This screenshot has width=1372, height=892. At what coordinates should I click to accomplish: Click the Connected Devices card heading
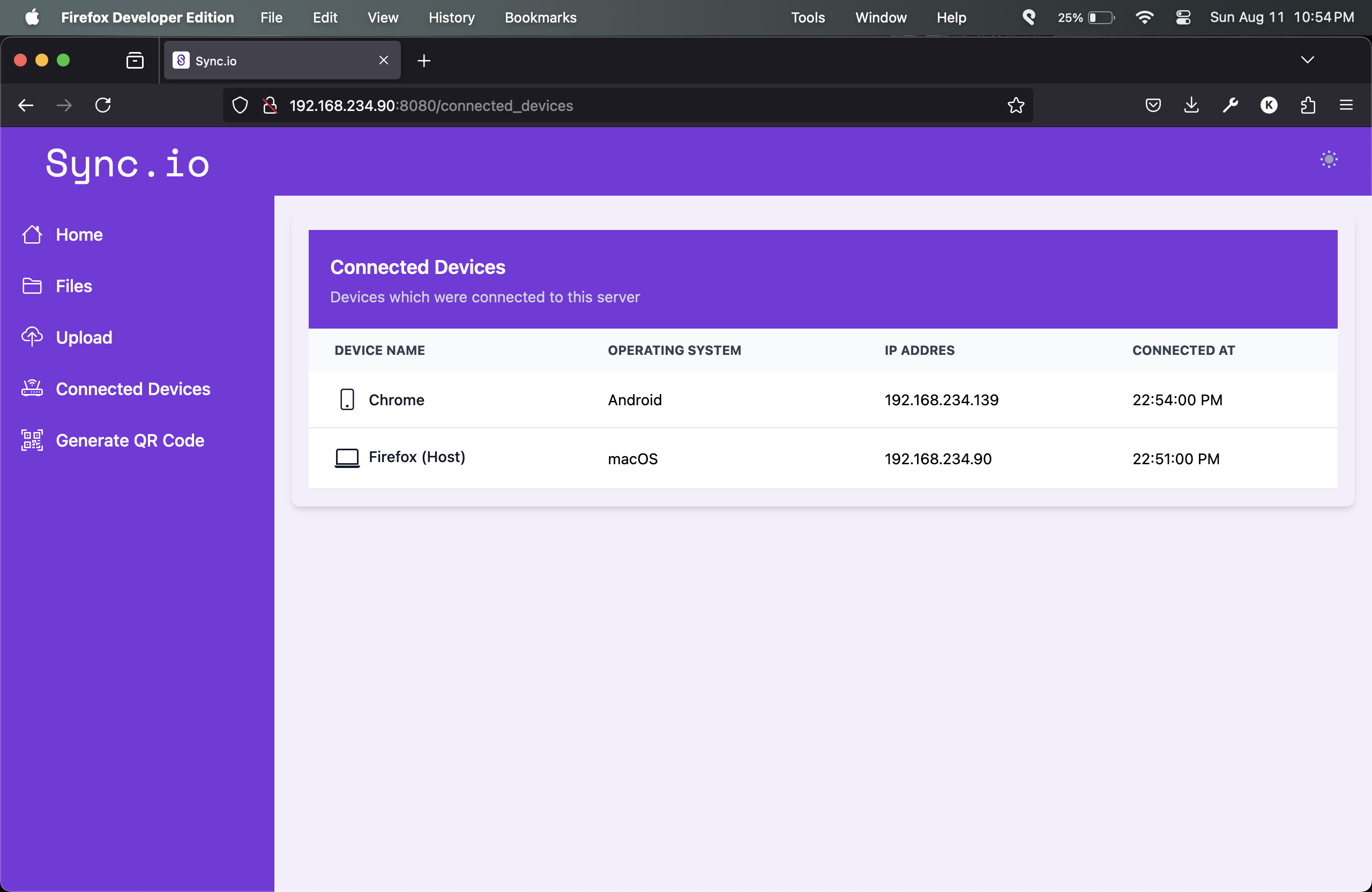tap(417, 267)
